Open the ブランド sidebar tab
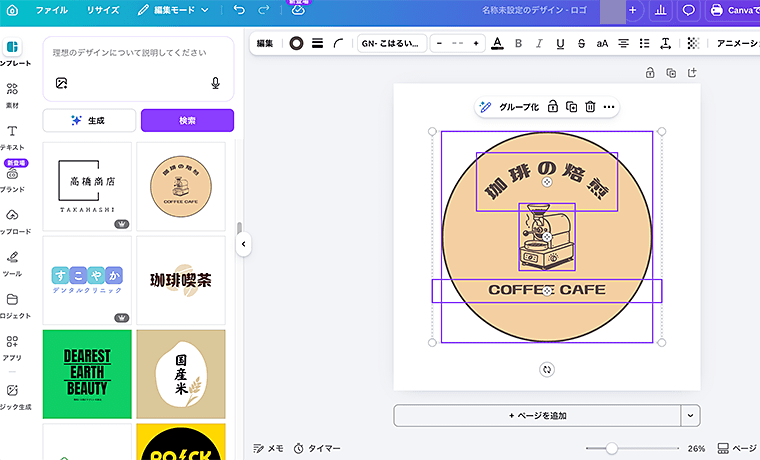Viewport: 760px width, 460px height. [x=12, y=178]
